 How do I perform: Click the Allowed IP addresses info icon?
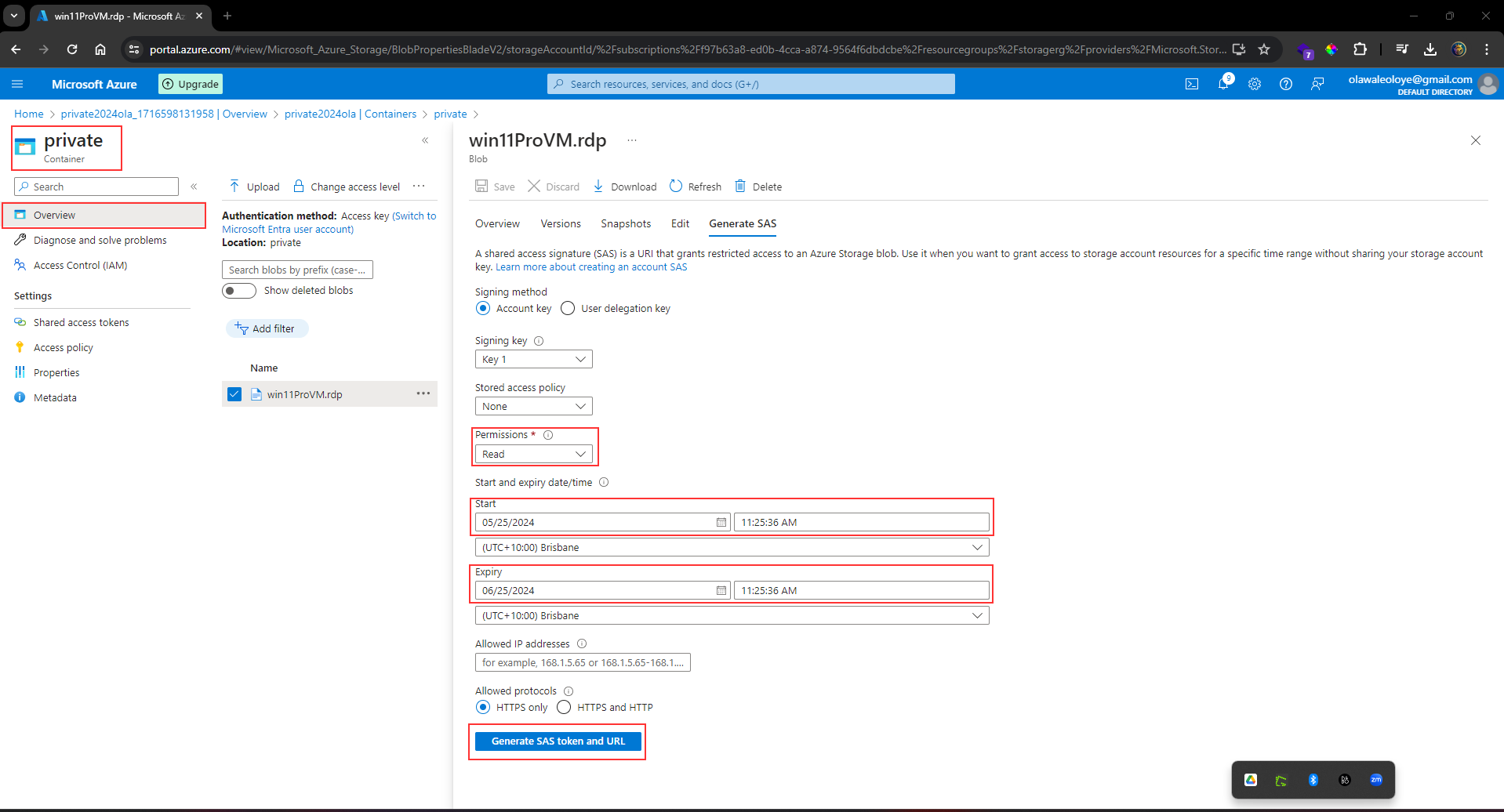click(x=582, y=643)
